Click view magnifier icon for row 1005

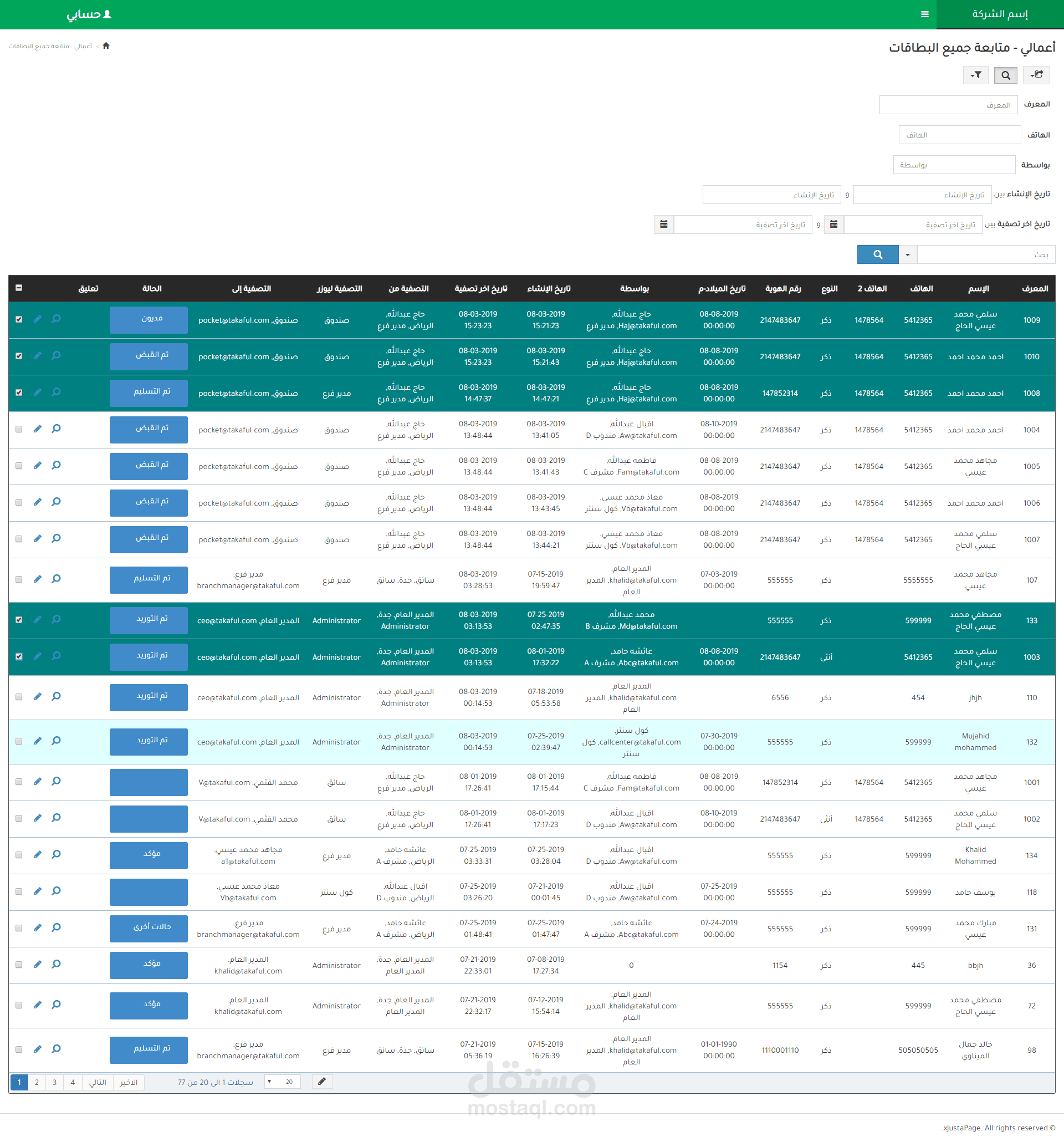[x=57, y=465]
